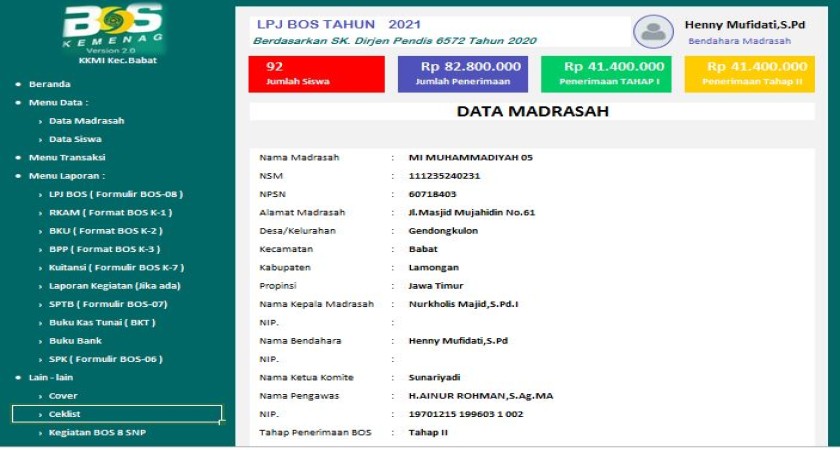Open the Beranda home menu
840x450 pixels.
50,84
